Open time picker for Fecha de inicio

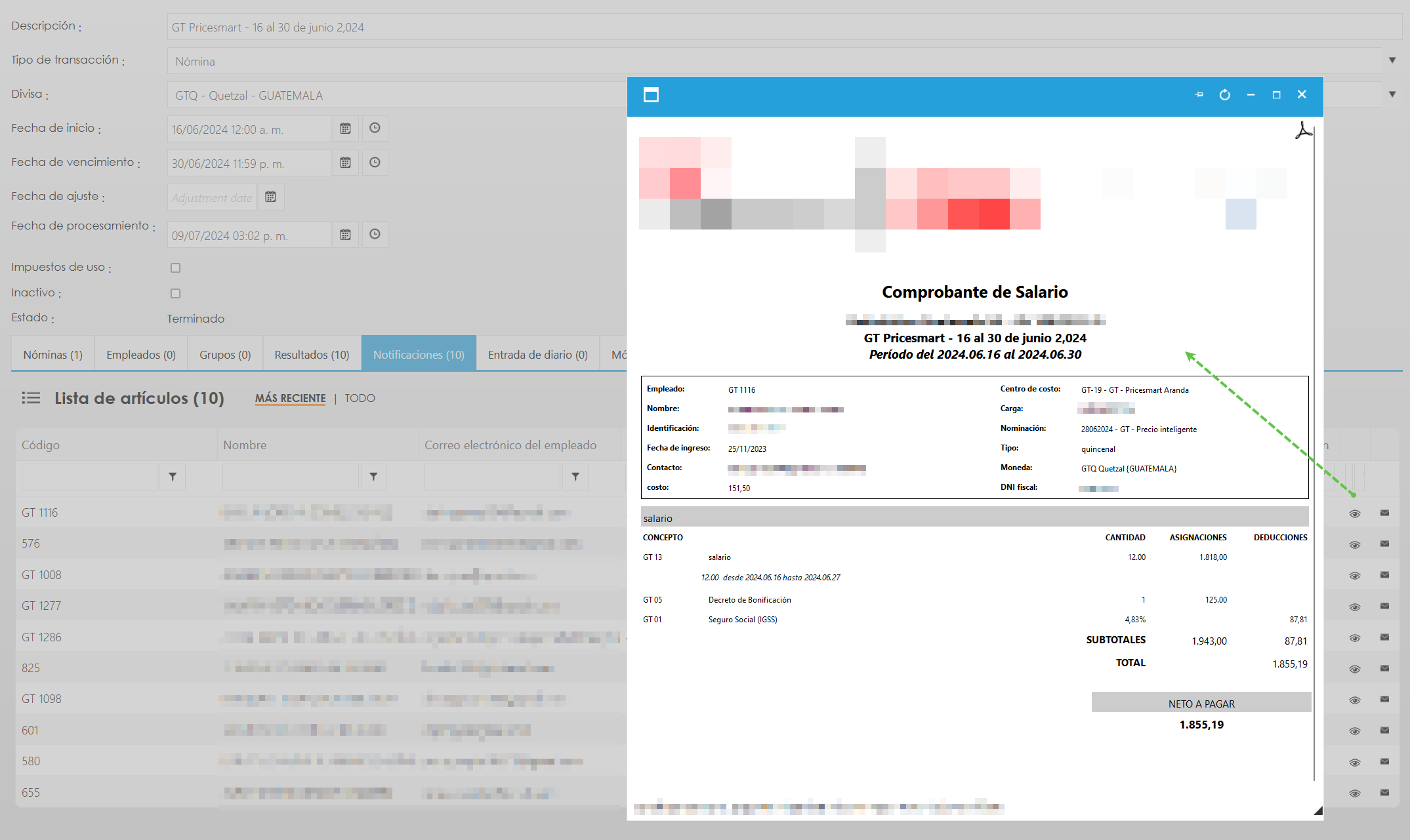pyautogui.click(x=375, y=129)
